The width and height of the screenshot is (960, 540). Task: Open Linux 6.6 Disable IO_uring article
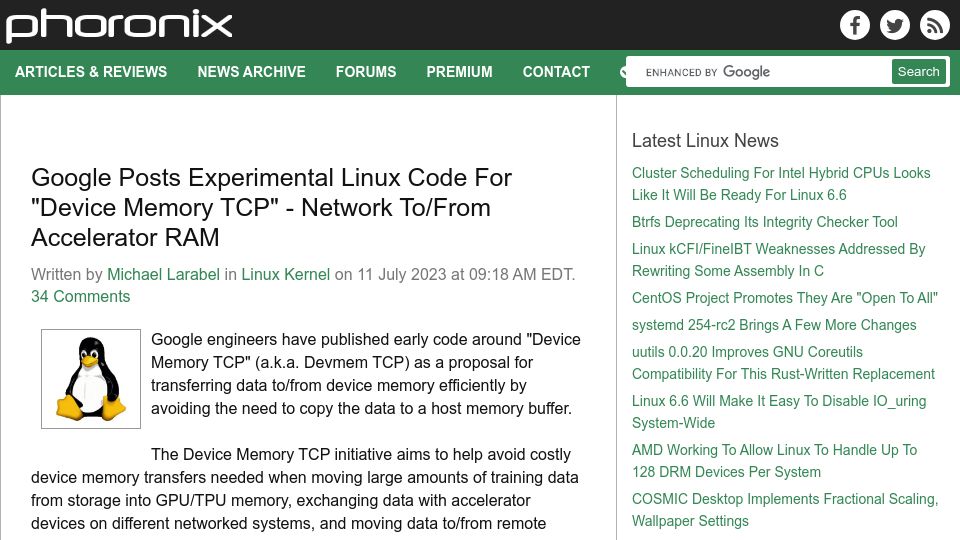point(779,411)
